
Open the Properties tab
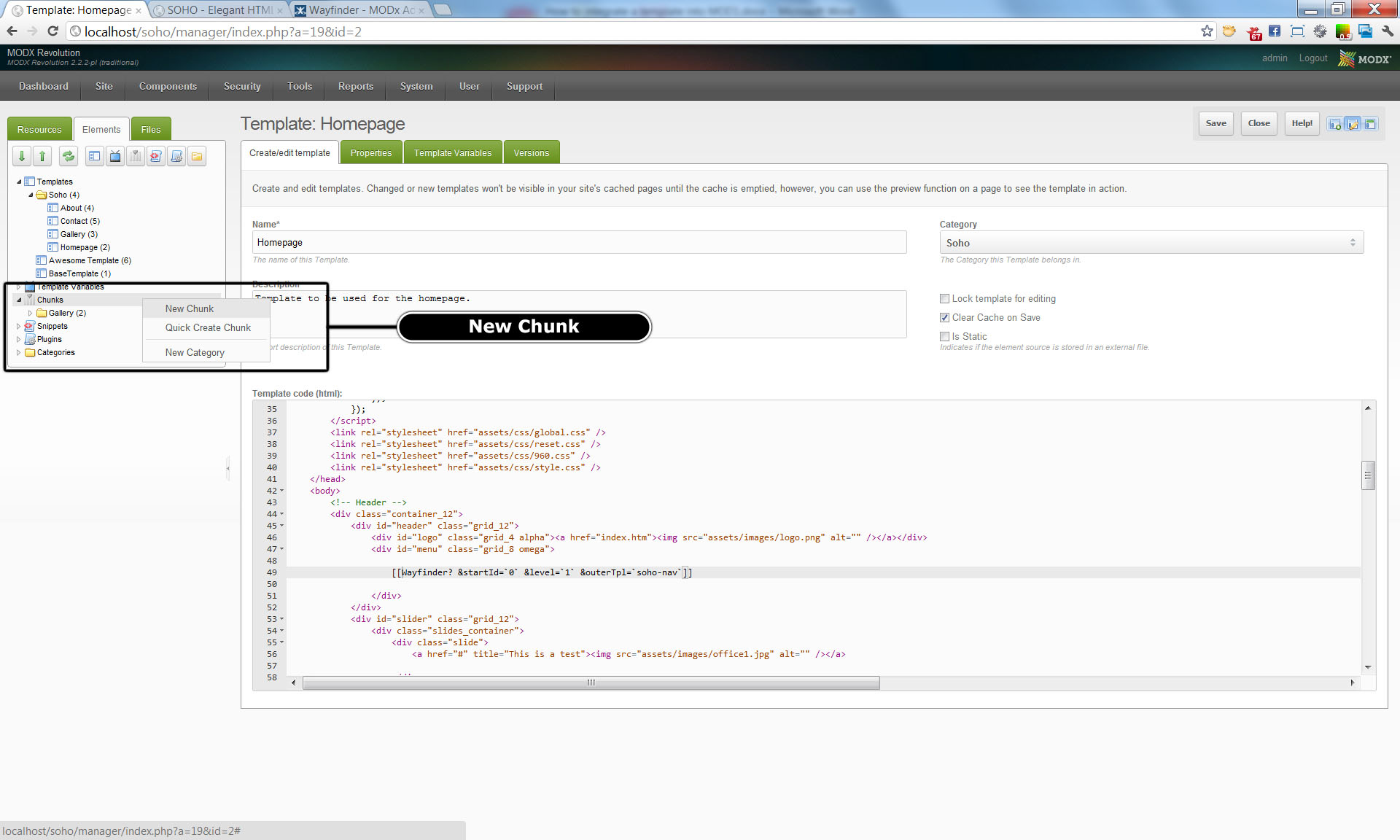click(371, 152)
